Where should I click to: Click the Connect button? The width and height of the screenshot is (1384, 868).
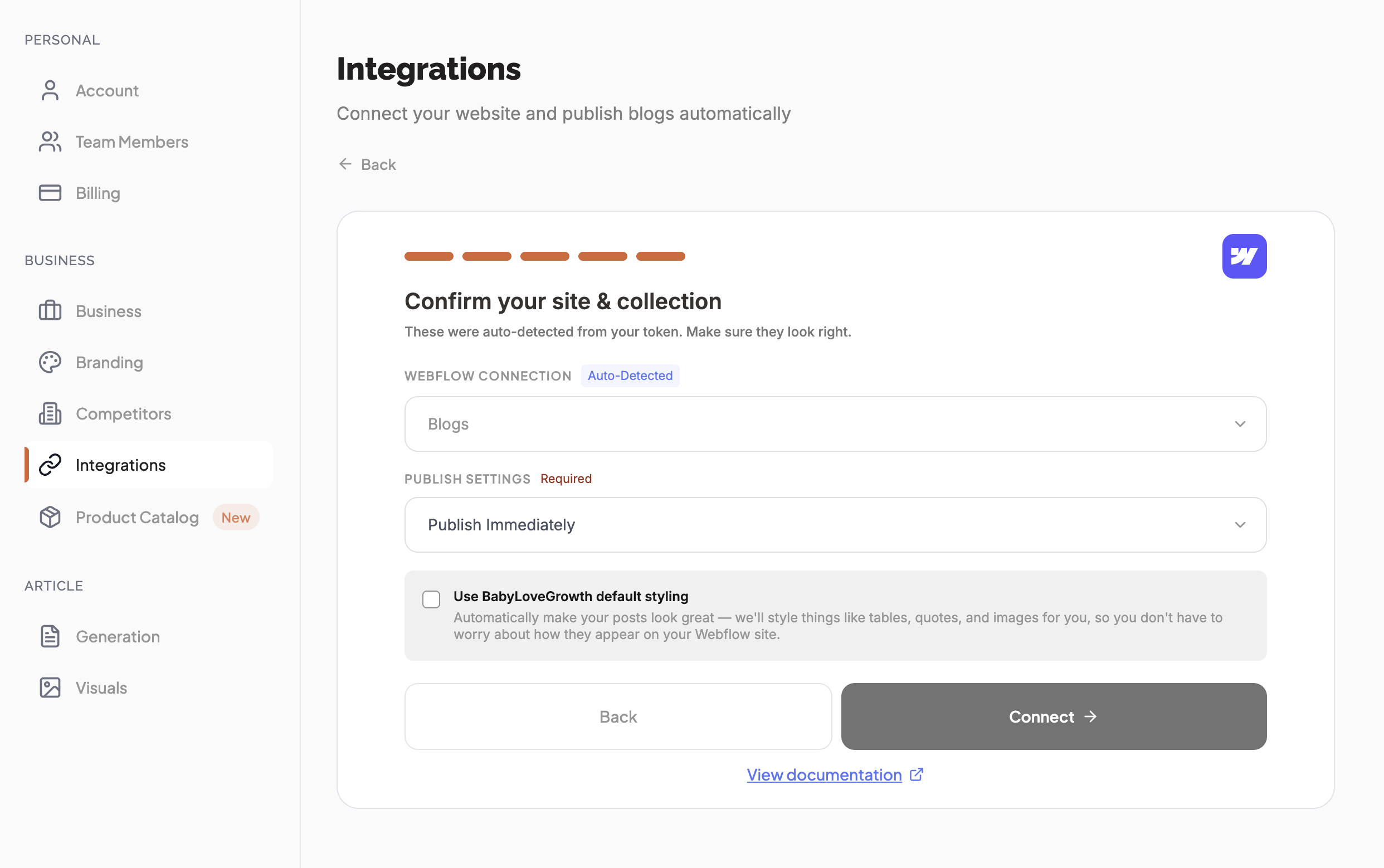click(1054, 716)
